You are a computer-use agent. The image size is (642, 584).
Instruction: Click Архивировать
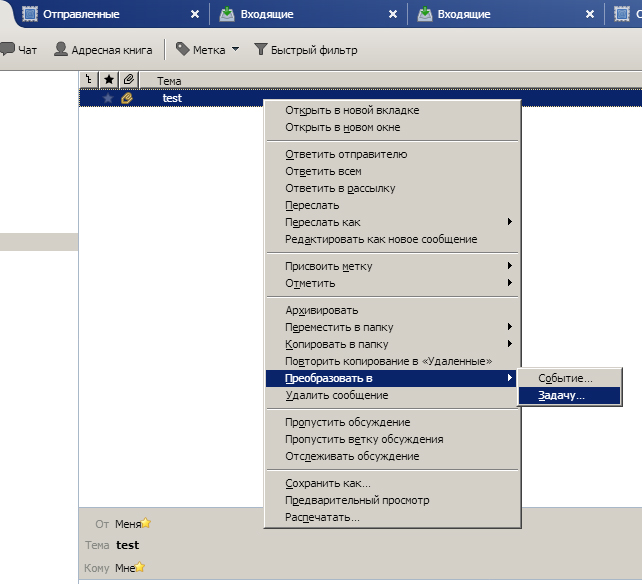point(392,310)
